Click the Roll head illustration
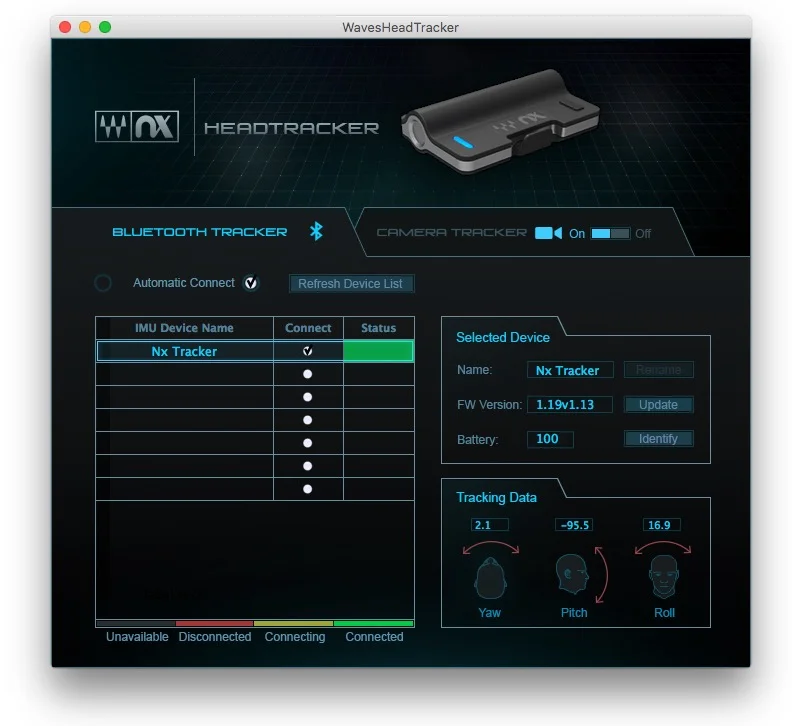 coord(663,577)
